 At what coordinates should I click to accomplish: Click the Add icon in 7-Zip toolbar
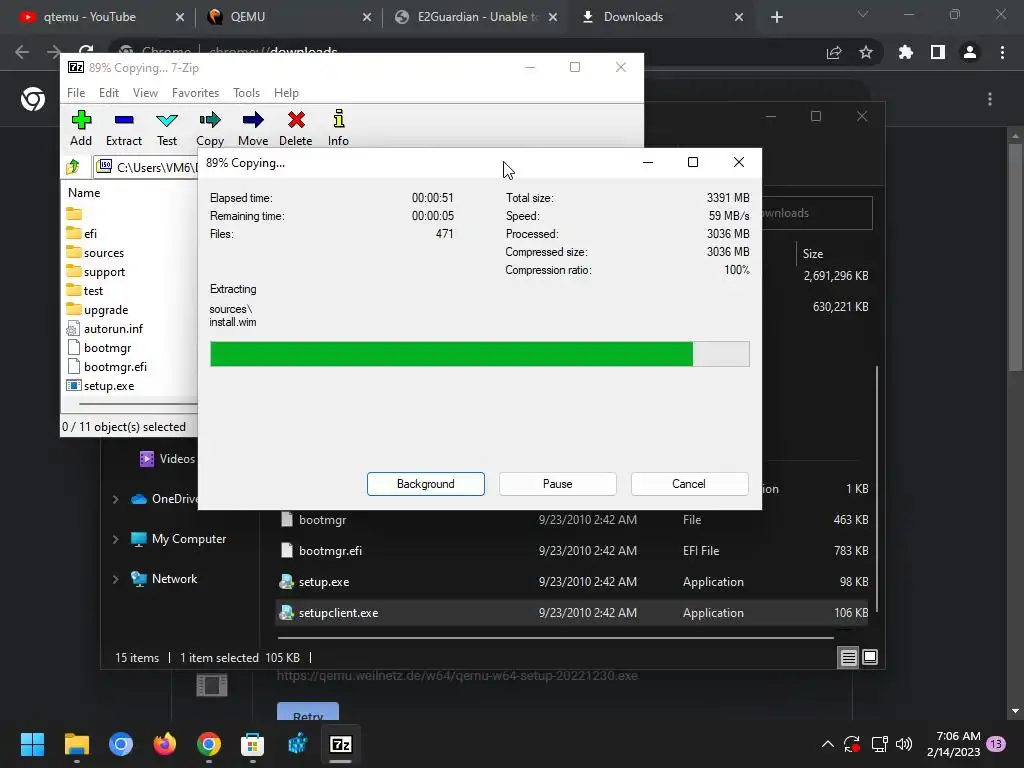(81, 128)
